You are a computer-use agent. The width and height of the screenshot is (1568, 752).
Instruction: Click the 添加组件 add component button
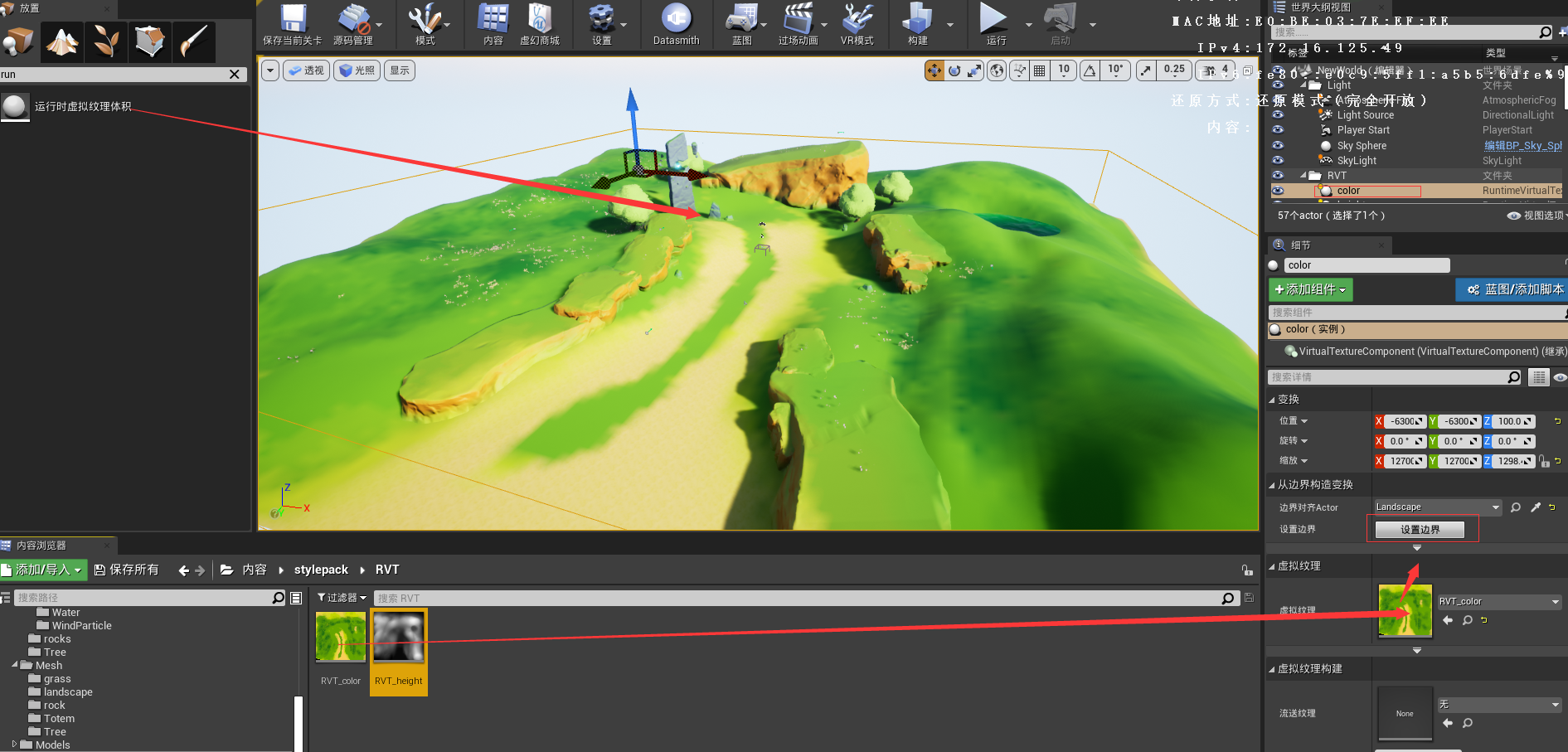pos(1310,289)
